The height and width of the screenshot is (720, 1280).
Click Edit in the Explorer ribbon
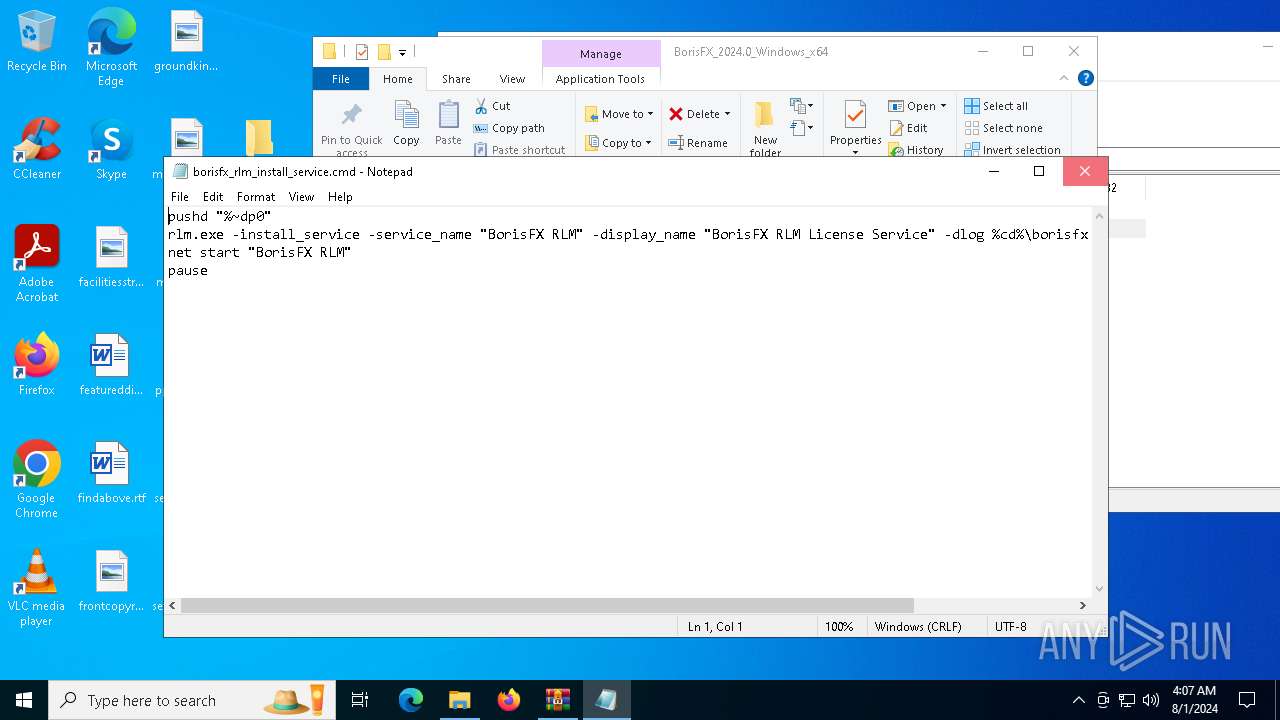[x=908, y=128]
